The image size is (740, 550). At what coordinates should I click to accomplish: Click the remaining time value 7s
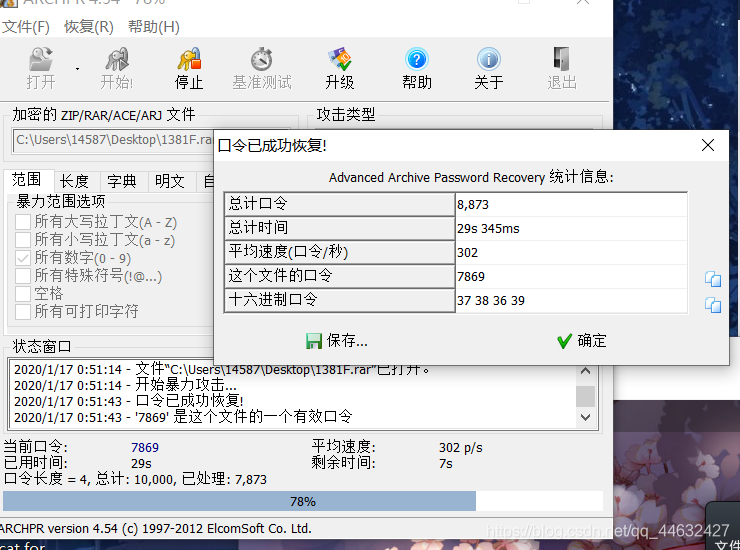tap(446, 464)
